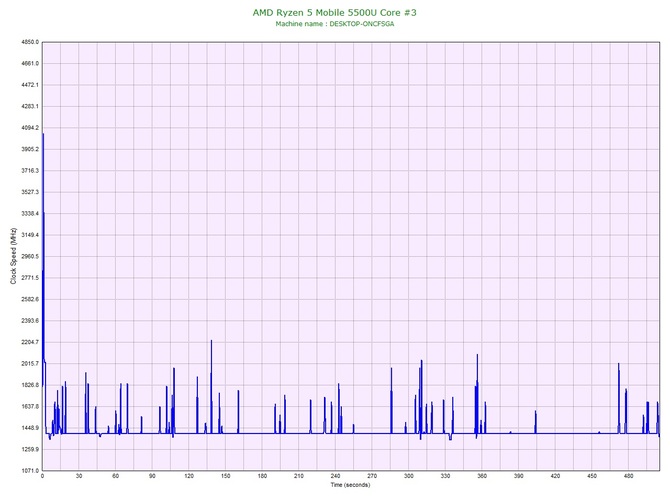
Task: Click the 300 seconds tick label
Action: click(x=408, y=476)
